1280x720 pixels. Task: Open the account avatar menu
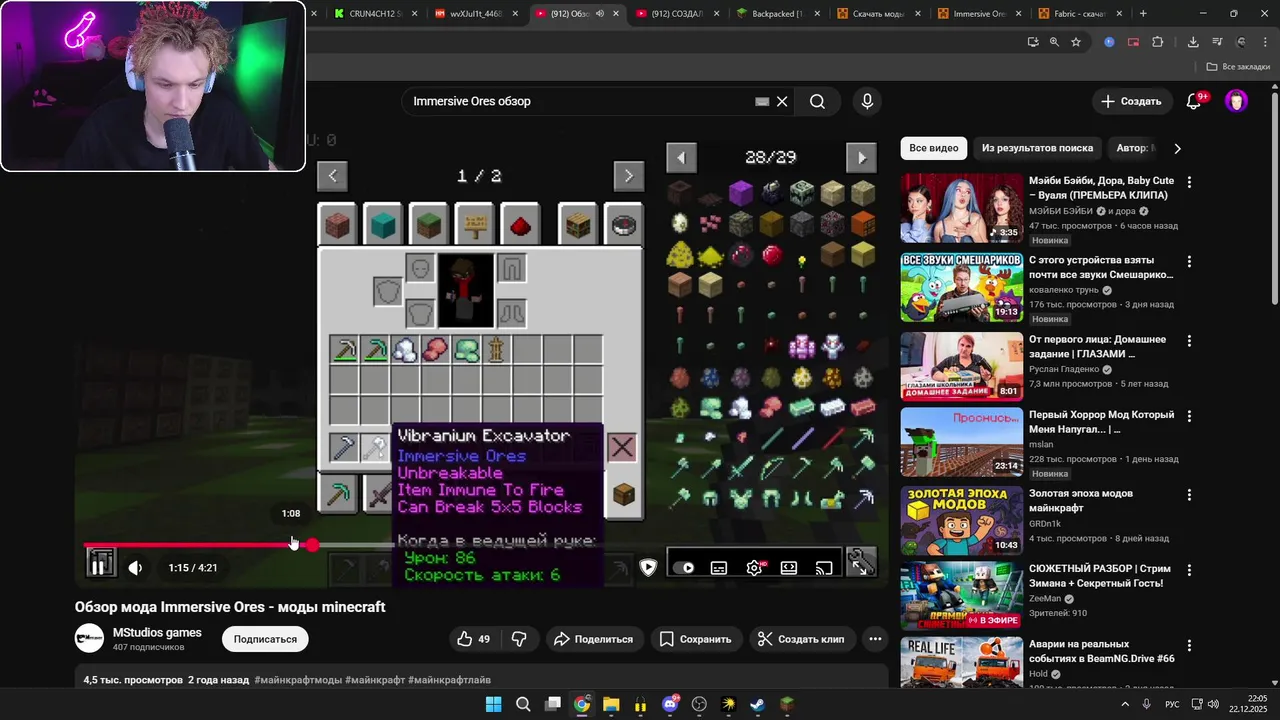point(1236,101)
